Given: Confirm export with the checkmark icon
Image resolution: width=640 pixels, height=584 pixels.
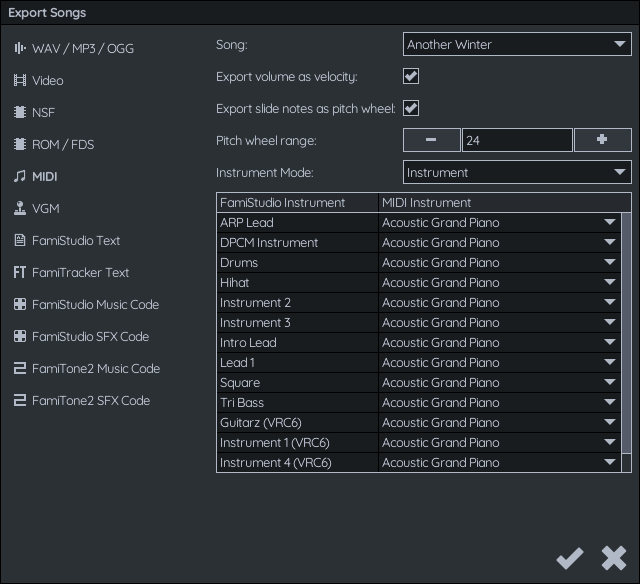Looking at the screenshot, I should pyautogui.click(x=570, y=558).
